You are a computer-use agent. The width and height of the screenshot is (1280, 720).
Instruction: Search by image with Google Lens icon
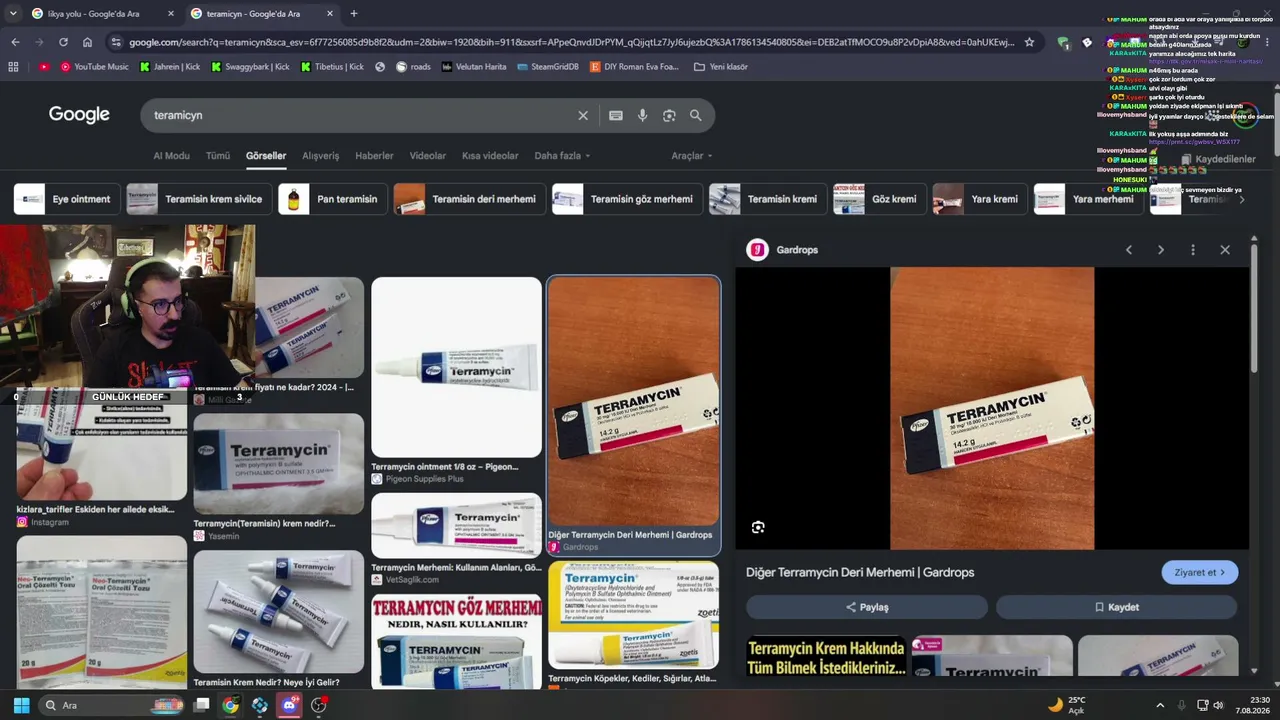point(669,115)
